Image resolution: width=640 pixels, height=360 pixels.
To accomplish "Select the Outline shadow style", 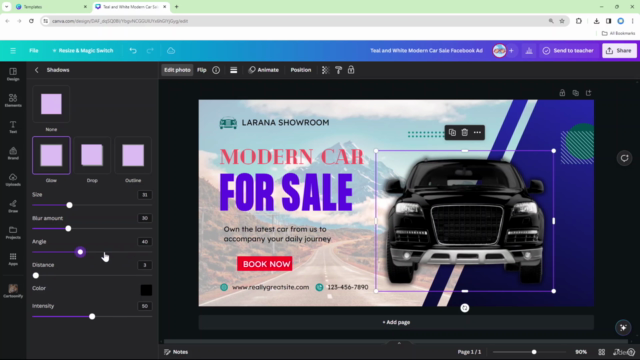I will pos(133,155).
